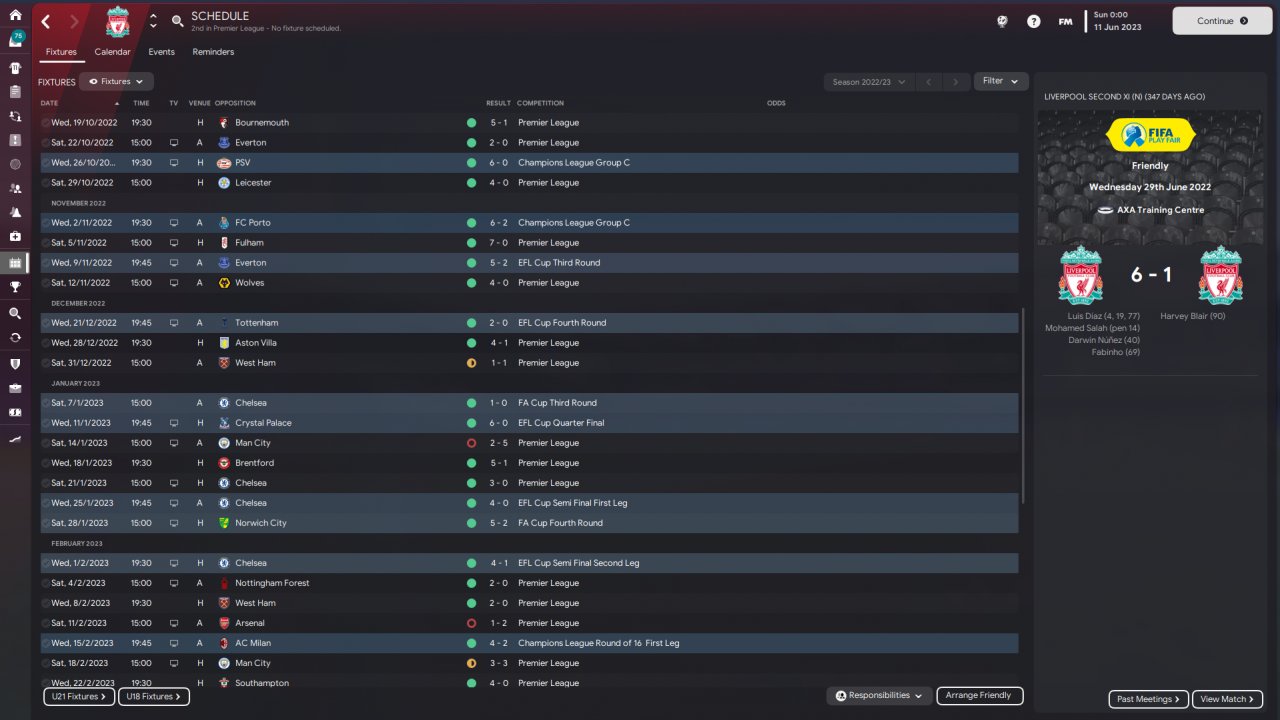Toggle the tick circle for Bournemouth fixture
This screenshot has width=1280, height=720.
(46, 123)
